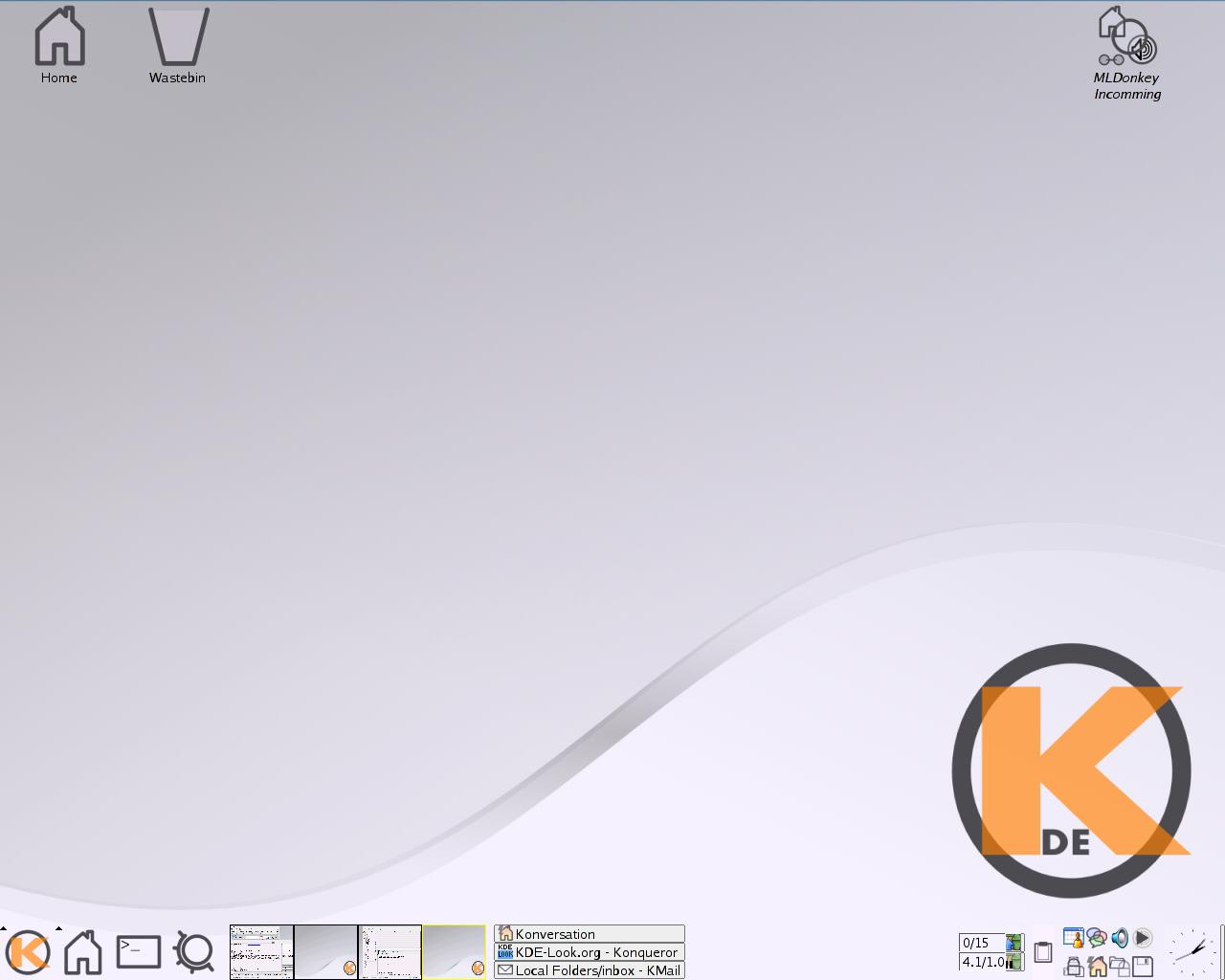The height and width of the screenshot is (980, 1225).
Task: Activate the Konversation taskbar entry
Action: tap(590, 934)
